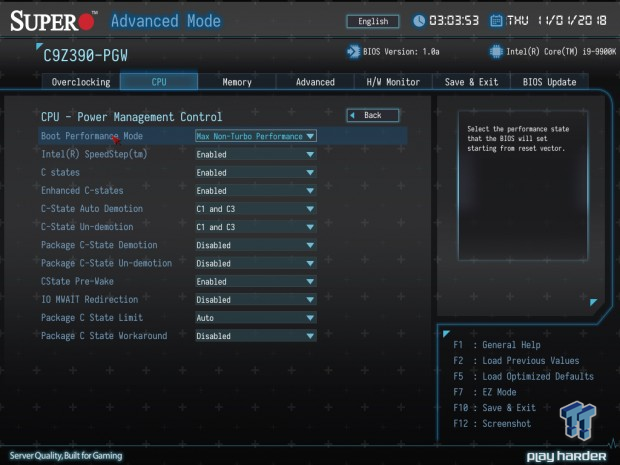
Task: Select the C states label
Action: click(60, 172)
